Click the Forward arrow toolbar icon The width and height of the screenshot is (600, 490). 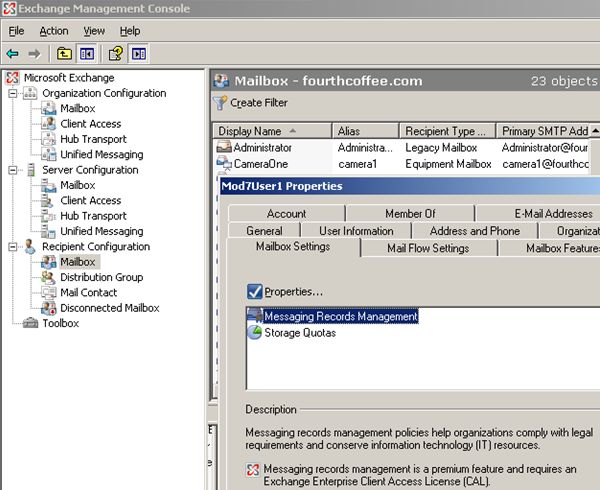[x=34, y=54]
